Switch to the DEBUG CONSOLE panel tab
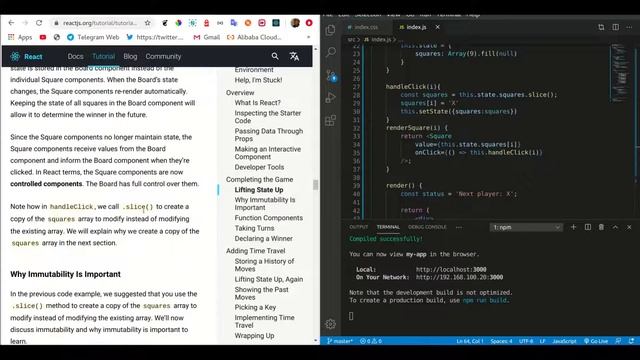Screen dimensions: 640x360 (427, 227)
